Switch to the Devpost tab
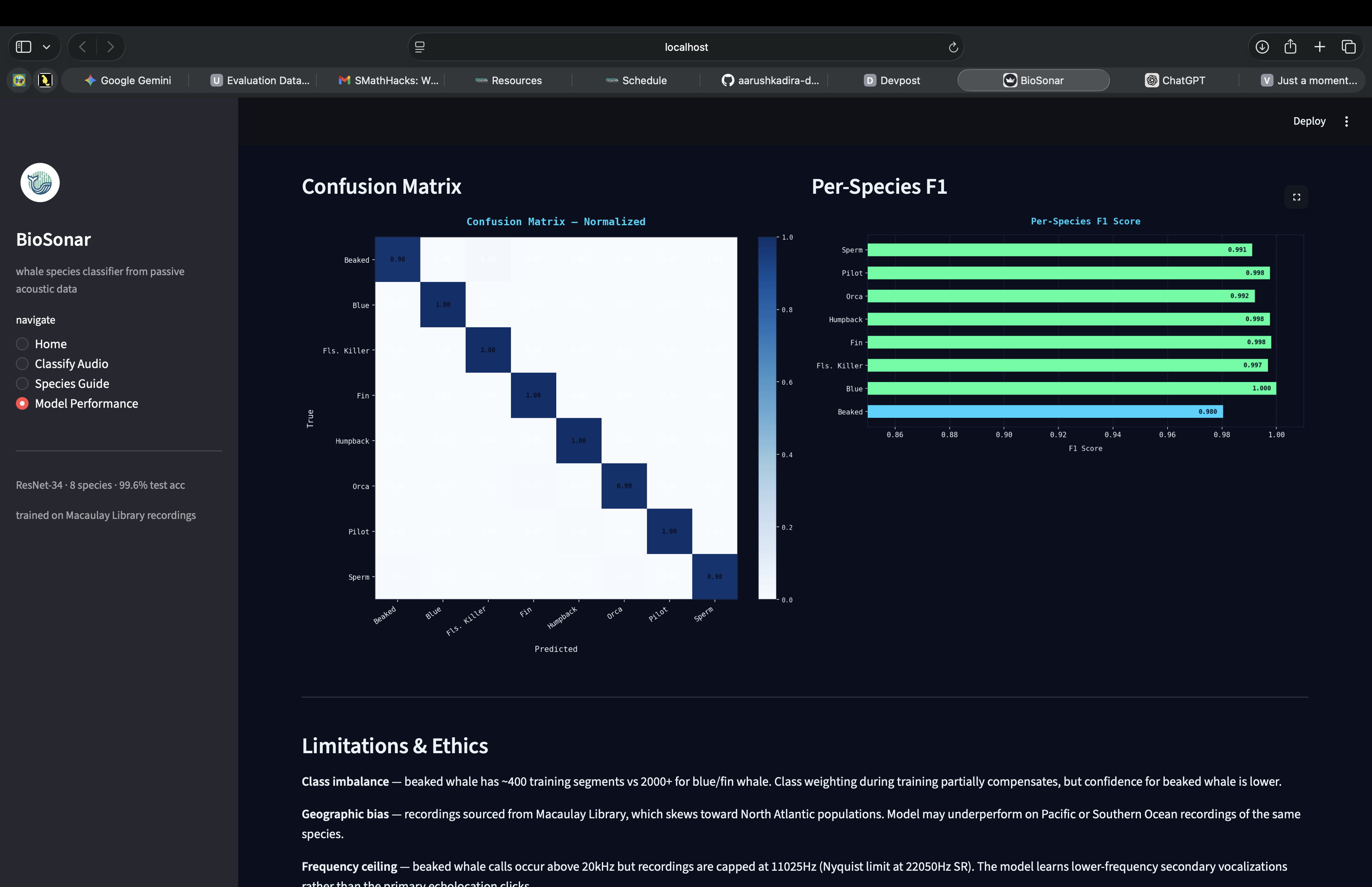 892,80
